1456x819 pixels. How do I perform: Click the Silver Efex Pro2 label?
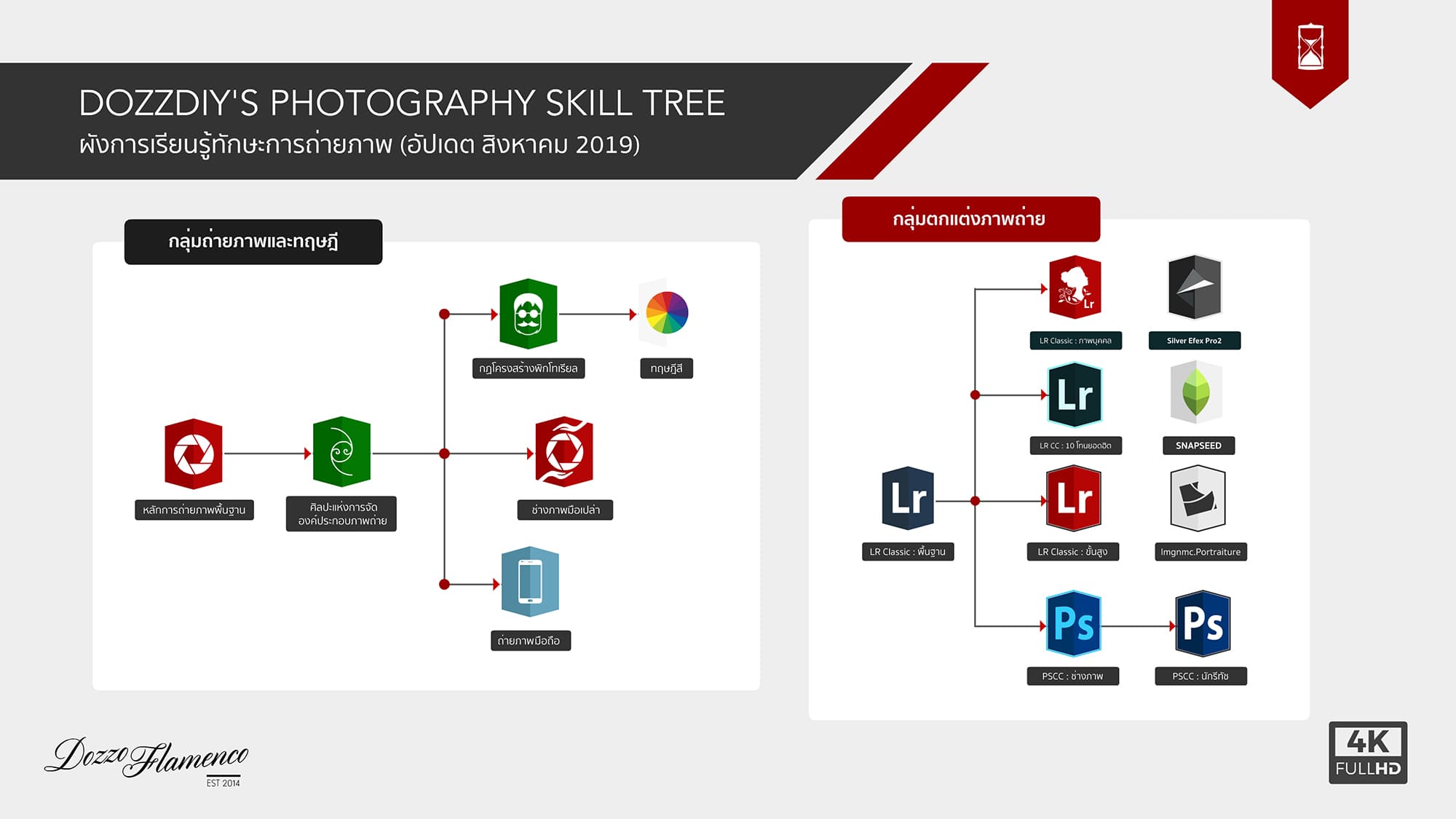point(1195,341)
